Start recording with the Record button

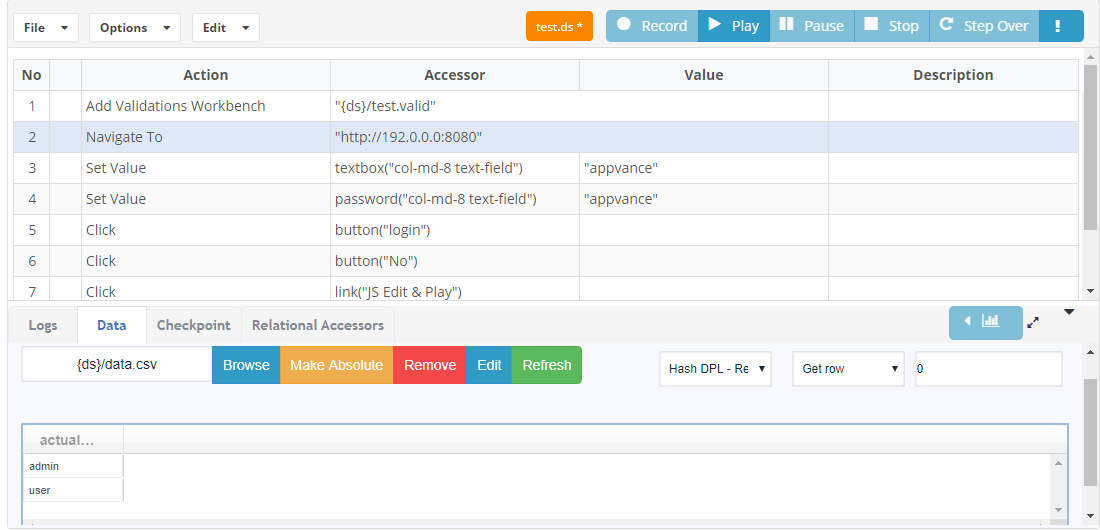652,26
